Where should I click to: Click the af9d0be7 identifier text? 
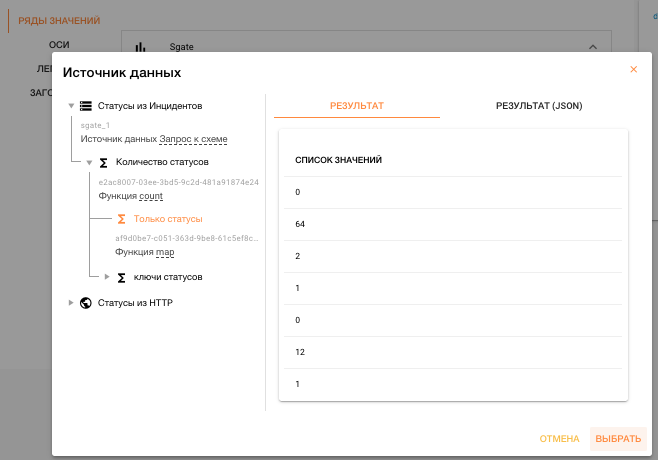pos(187,238)
